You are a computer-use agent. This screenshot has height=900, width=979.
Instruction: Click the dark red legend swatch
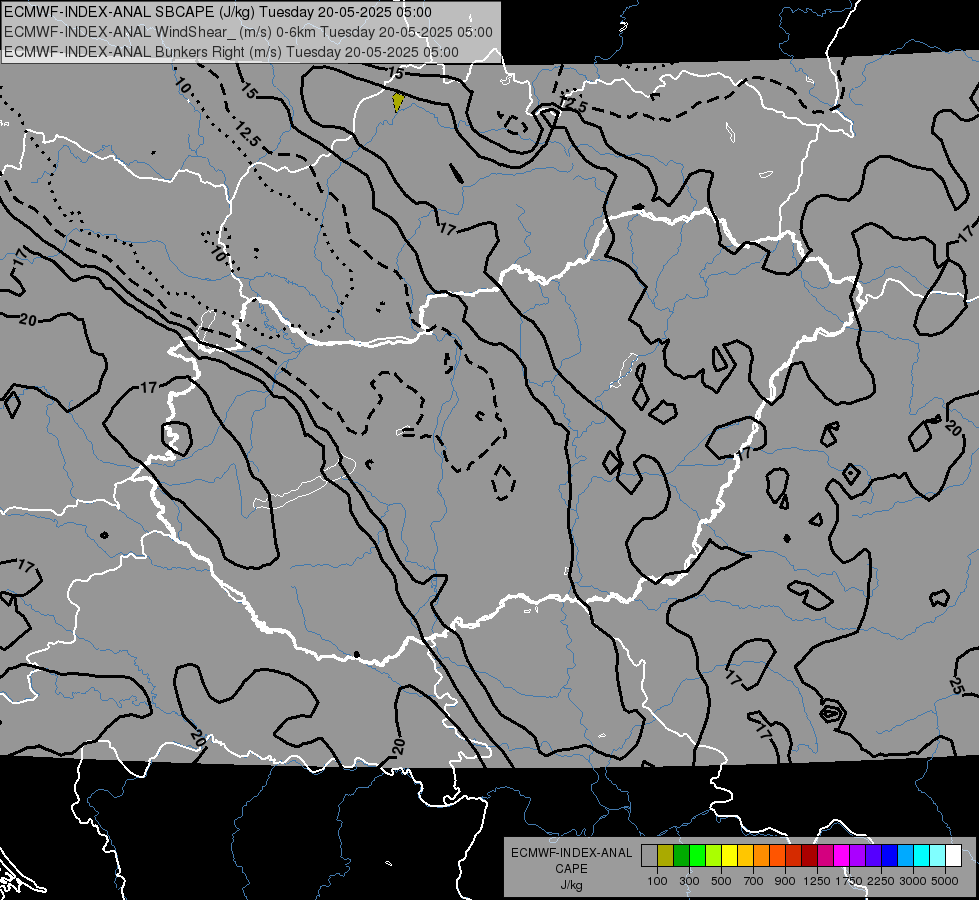coord(810,856)
